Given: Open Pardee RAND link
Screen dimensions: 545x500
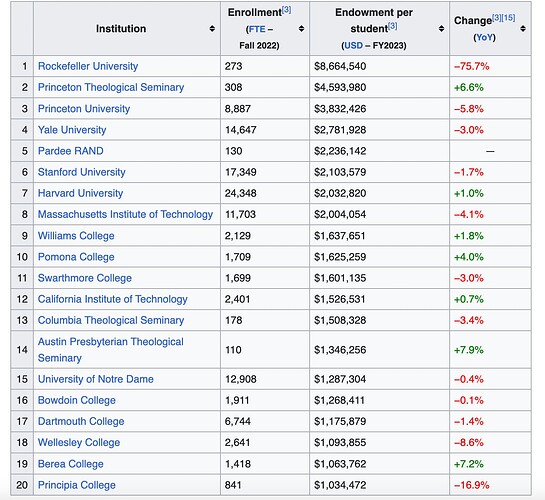Looking at the screenshot, I should pyautogui.click(x=71, y=151).
